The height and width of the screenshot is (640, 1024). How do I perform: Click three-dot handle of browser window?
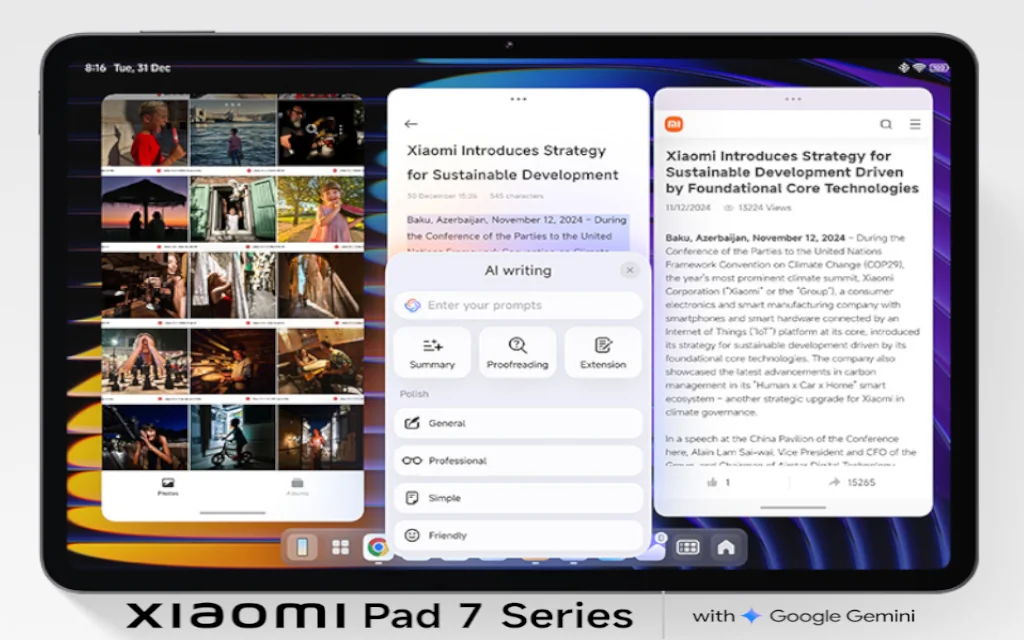(793, 99)
